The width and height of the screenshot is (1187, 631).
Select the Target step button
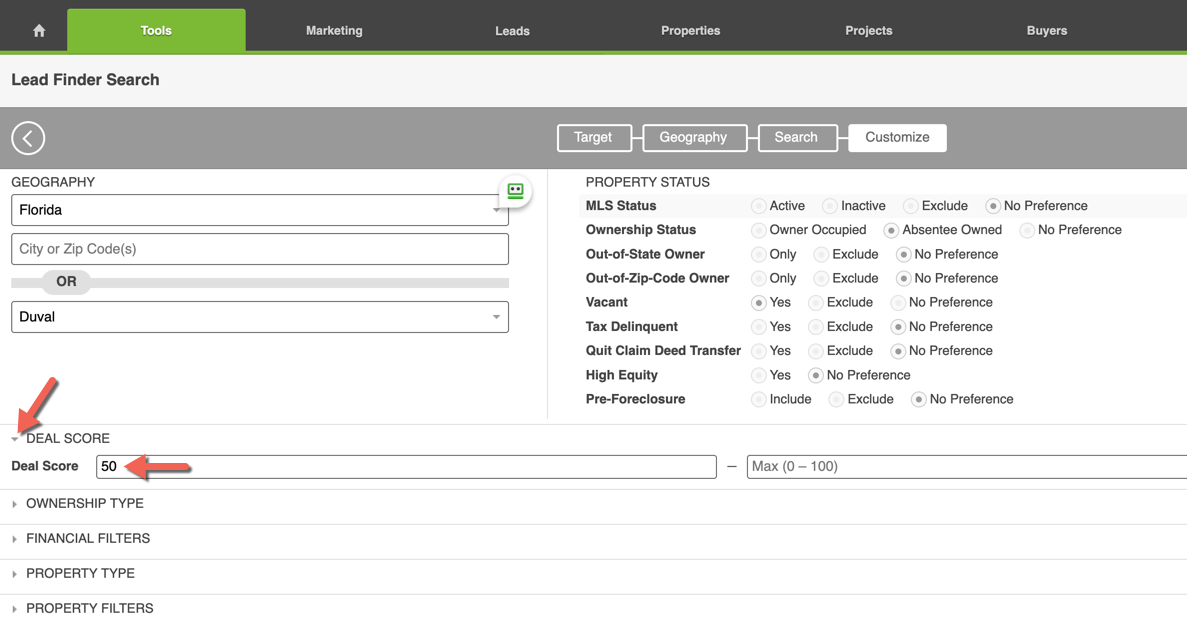[x=594, y=138]
